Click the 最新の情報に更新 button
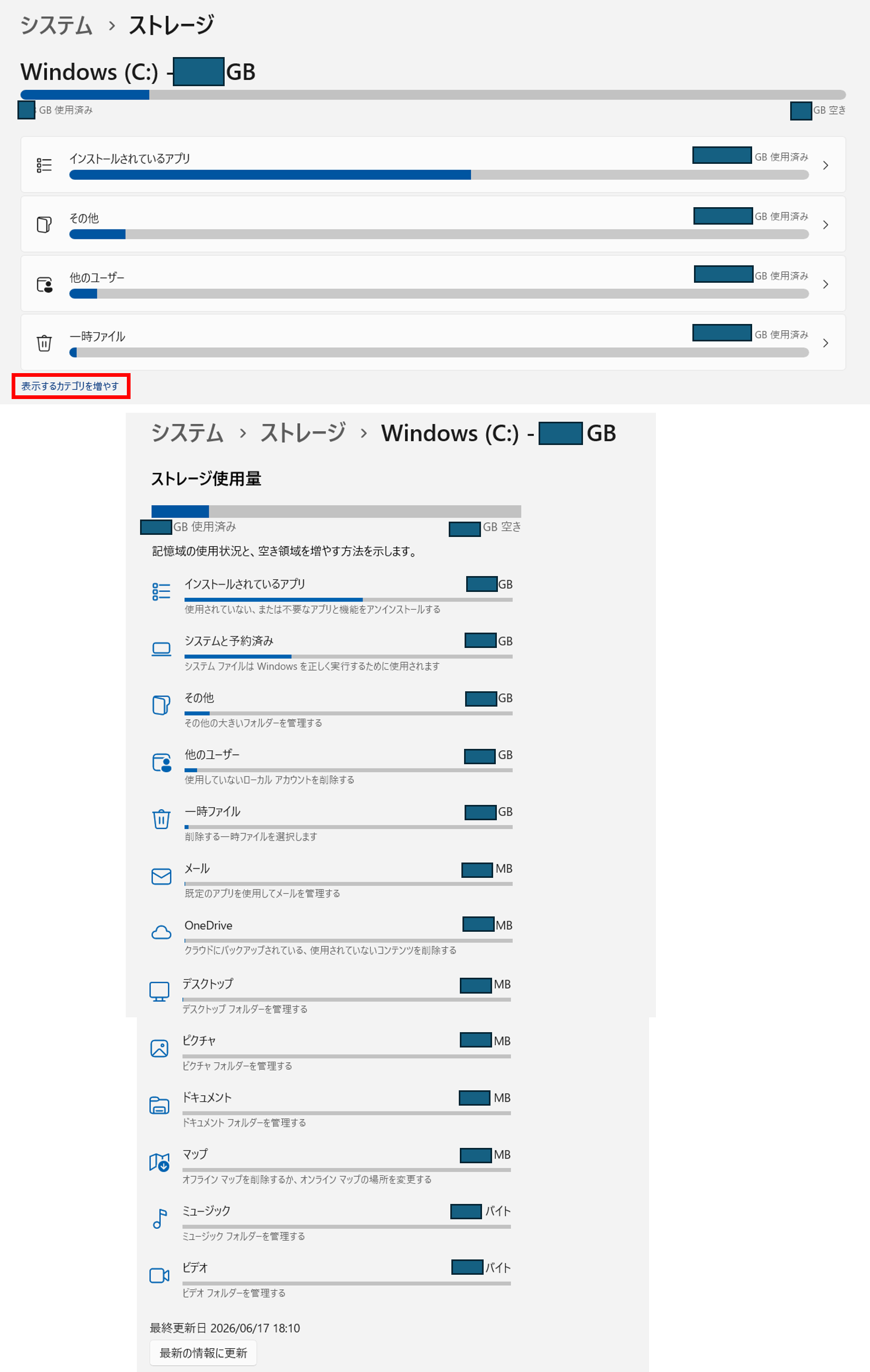 pyautogui.click(x=203, y=1352)
